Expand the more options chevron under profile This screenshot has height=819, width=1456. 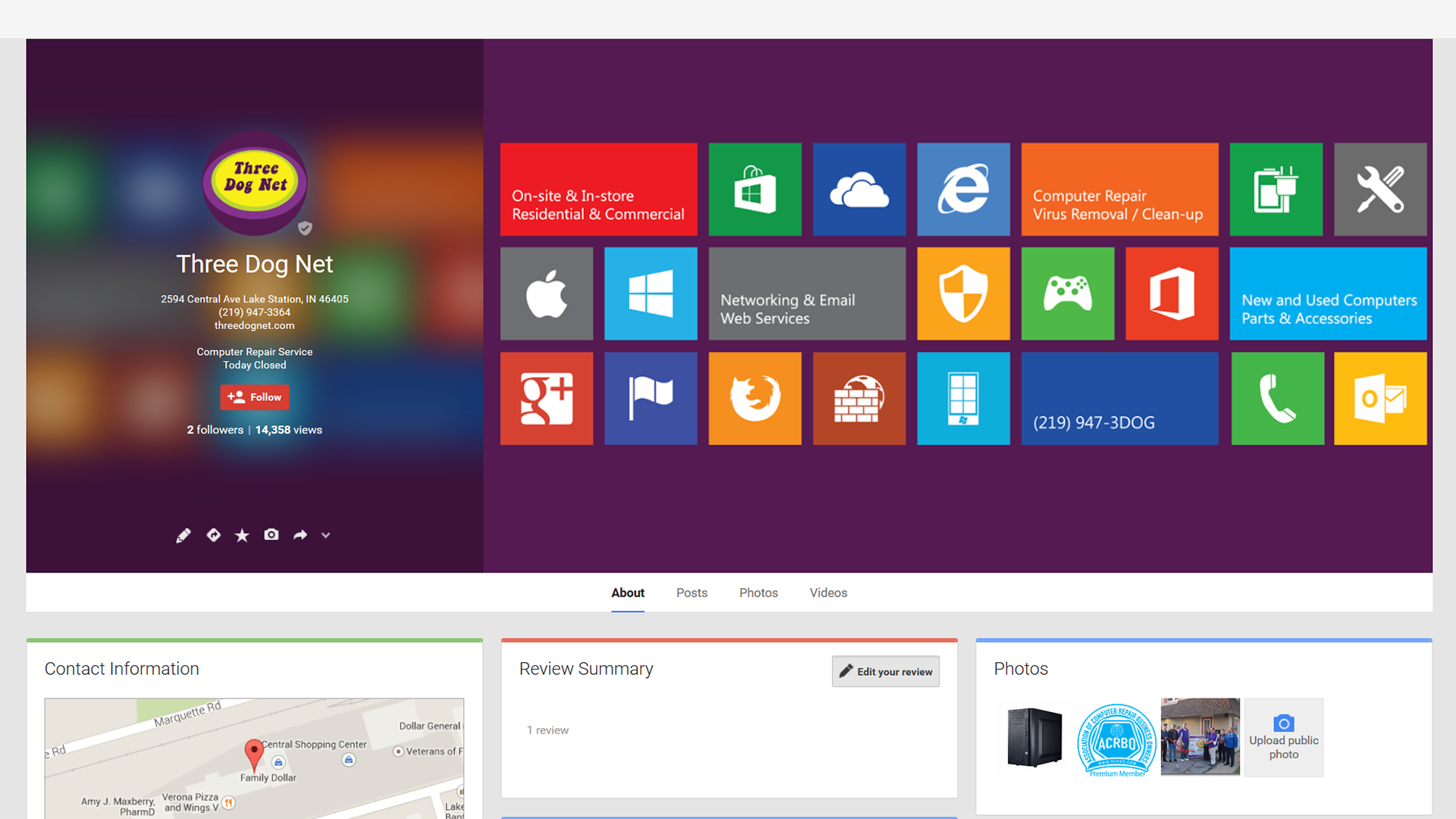(326, 535)
